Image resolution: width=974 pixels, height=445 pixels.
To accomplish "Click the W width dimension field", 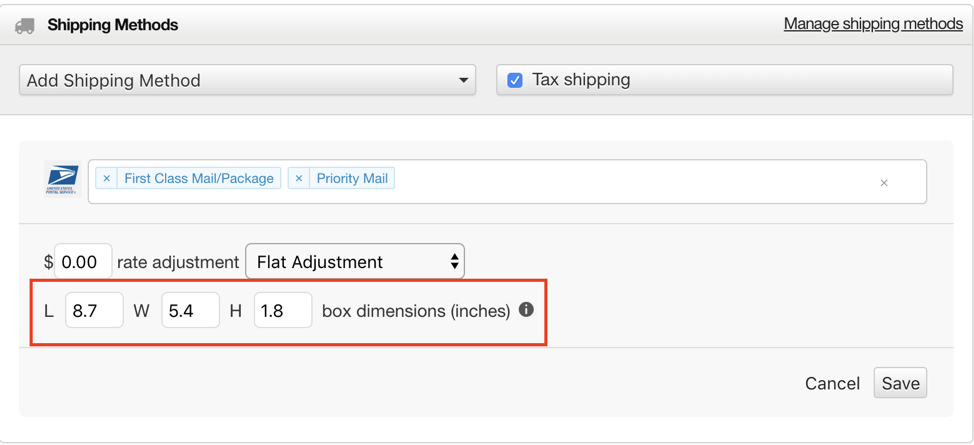I will coord(191,310).
